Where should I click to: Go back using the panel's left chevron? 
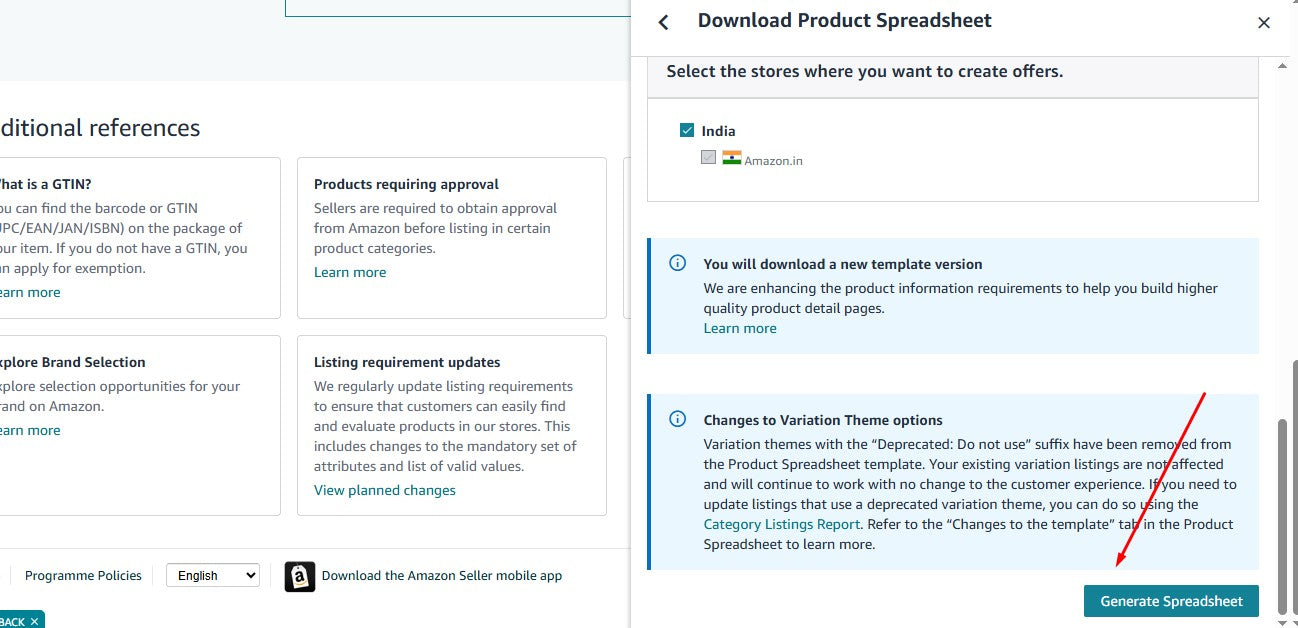coord(663,22)
